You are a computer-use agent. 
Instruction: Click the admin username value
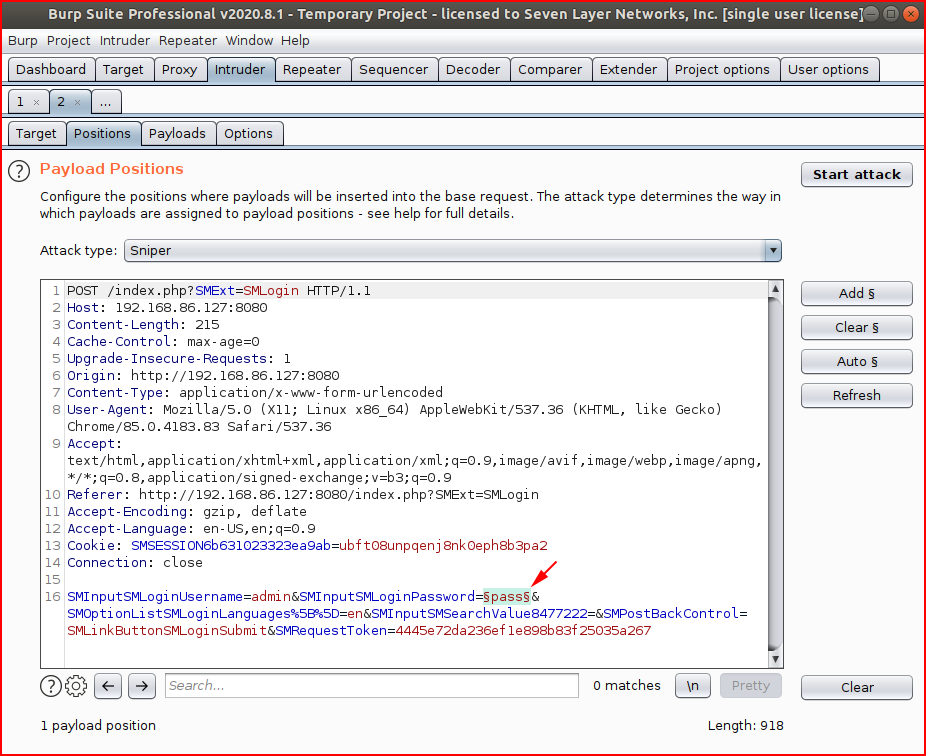[272, 597]
